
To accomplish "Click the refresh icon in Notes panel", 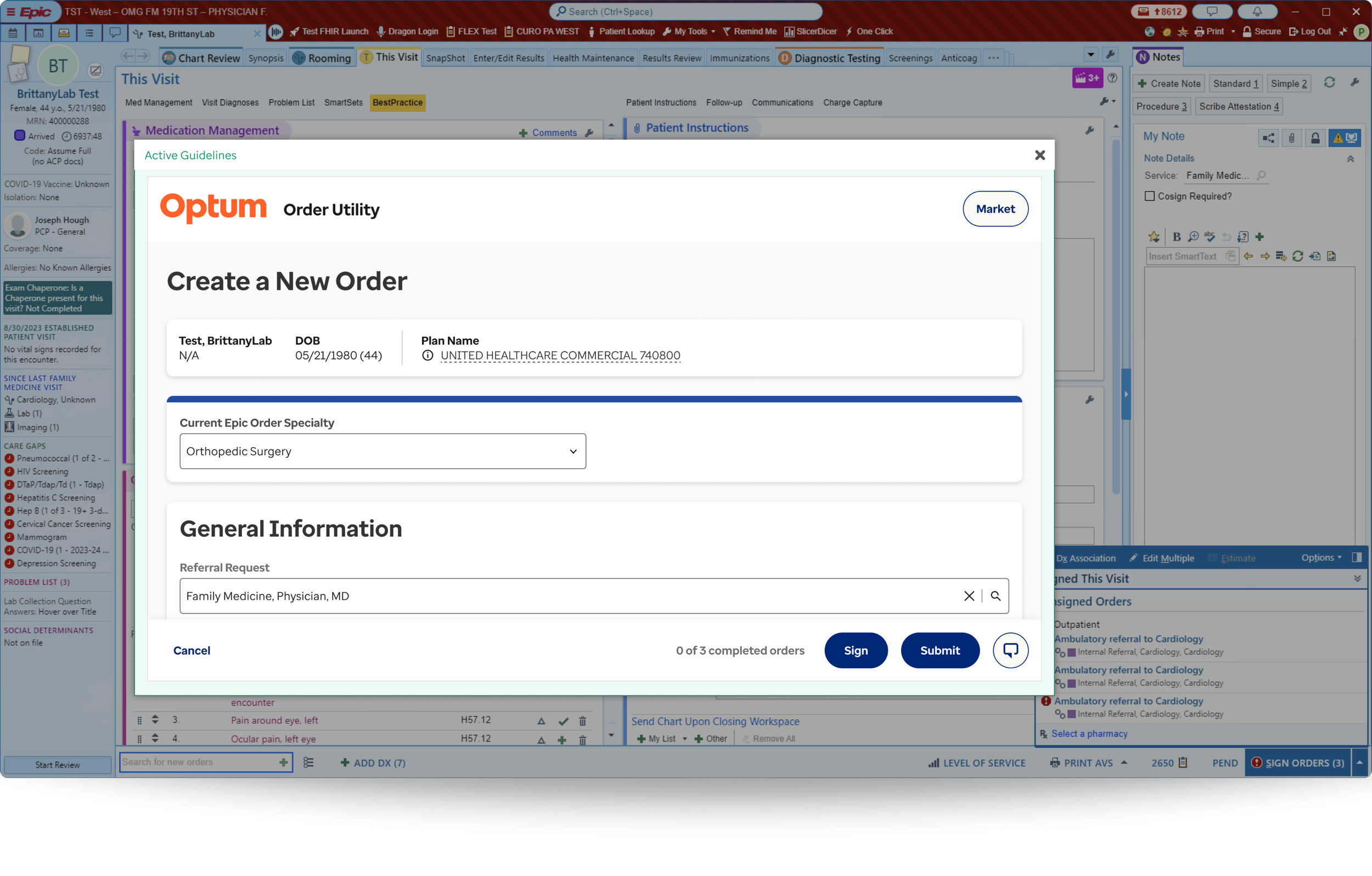I will tap(1329, 83).
